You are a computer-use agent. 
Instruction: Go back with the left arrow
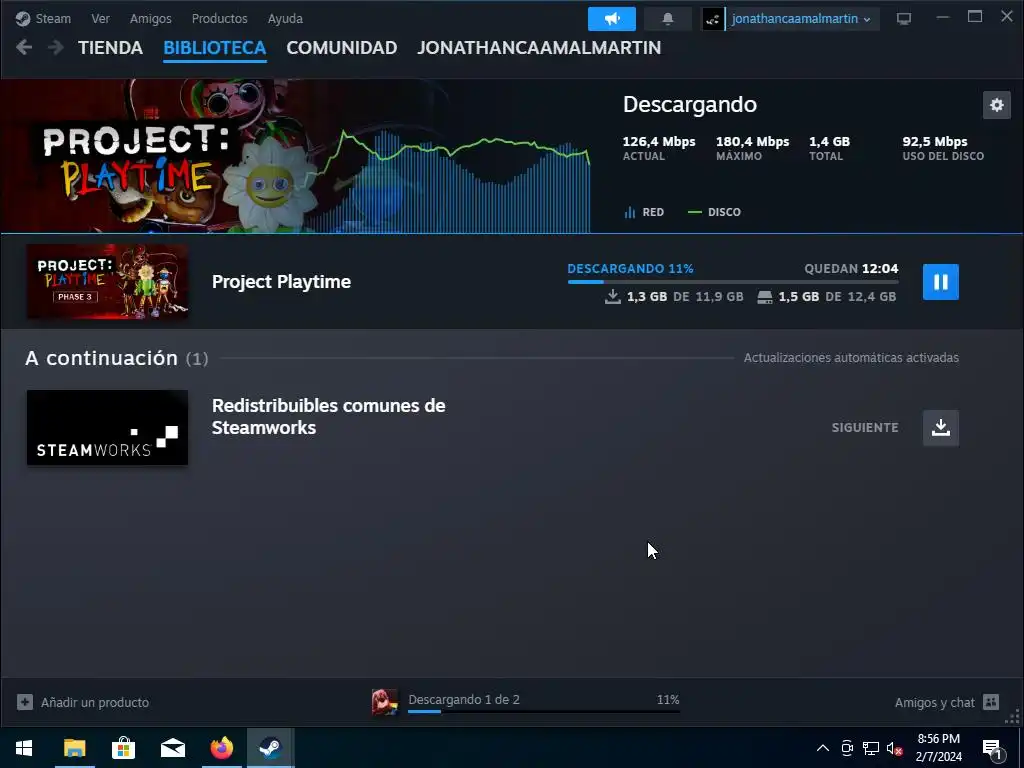tap(24, 47)
